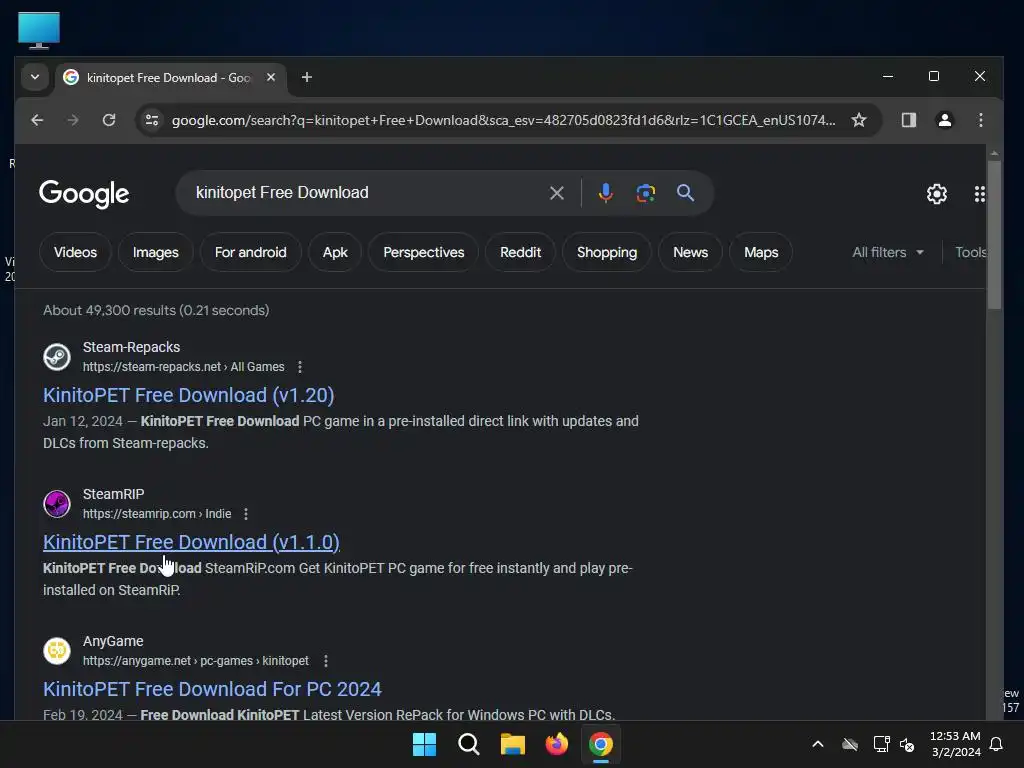This screenshot has width=1024, height=768.
Task: Start voice search with the microphone
Action: click(605, 193)
